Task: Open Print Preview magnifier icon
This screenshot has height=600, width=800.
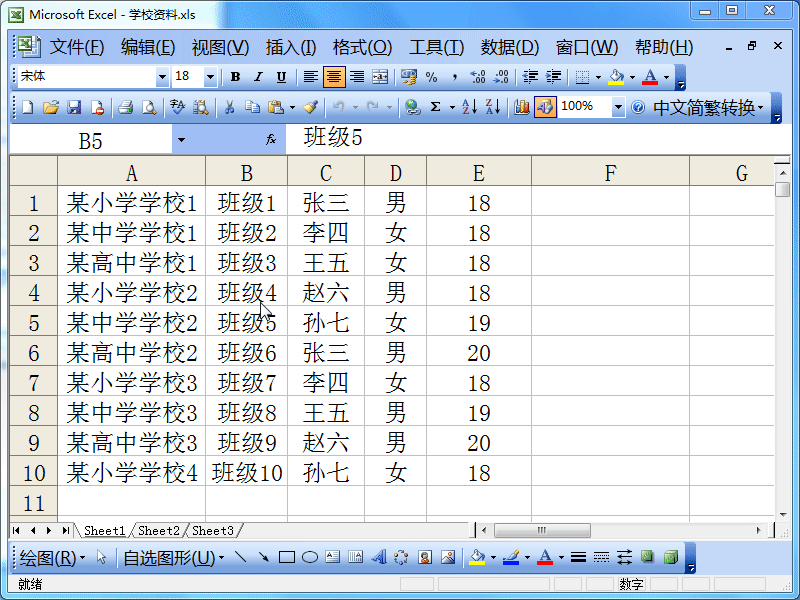Action: 149,108
